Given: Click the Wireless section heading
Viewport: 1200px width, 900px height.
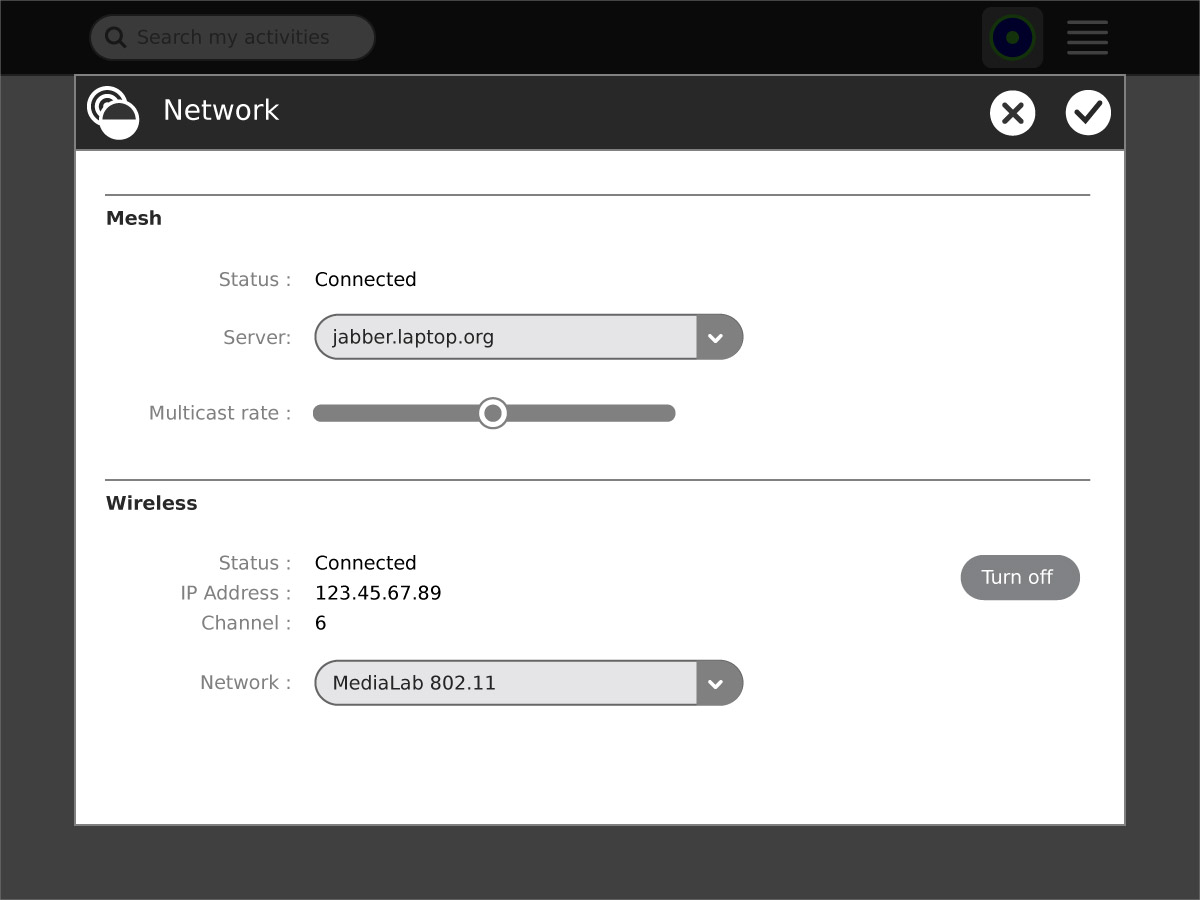Looking at the screenshot, I should pyautogui.click(x=152, y=503).
